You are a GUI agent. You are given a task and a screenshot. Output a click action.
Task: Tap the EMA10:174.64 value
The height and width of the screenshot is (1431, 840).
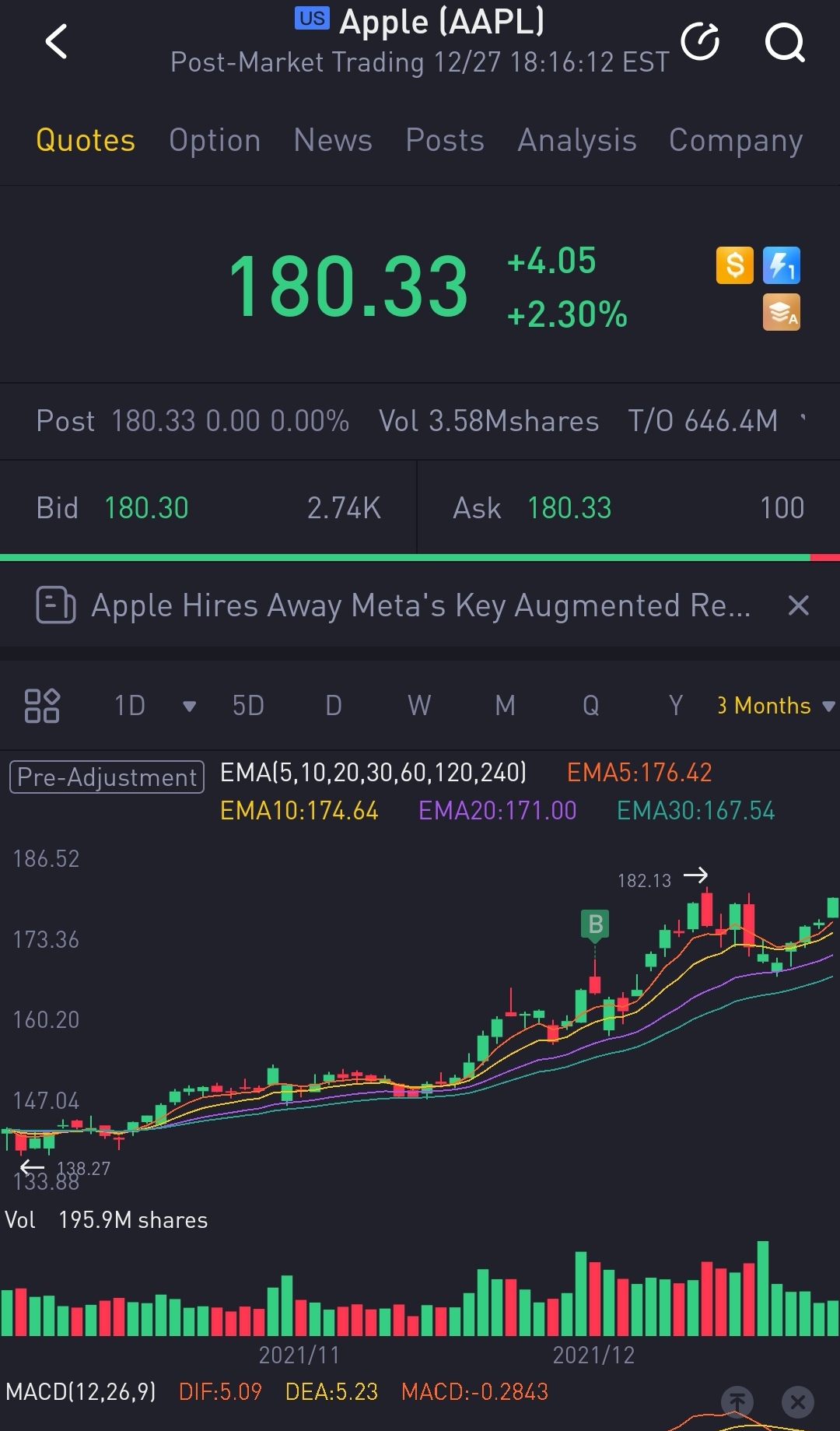299,811
